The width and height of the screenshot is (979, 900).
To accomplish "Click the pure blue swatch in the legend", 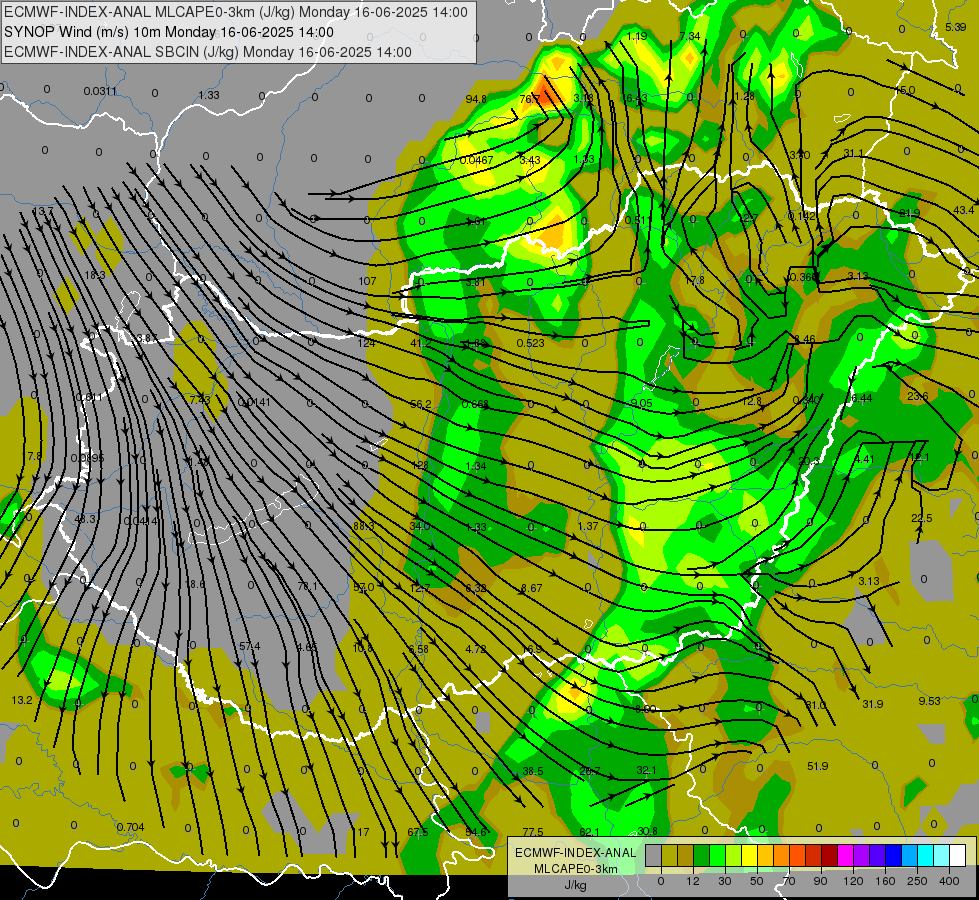I will (893, 856).
